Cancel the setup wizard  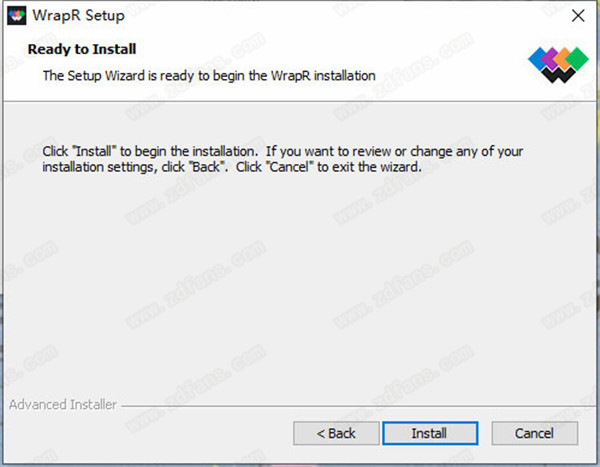coord(535,433)
